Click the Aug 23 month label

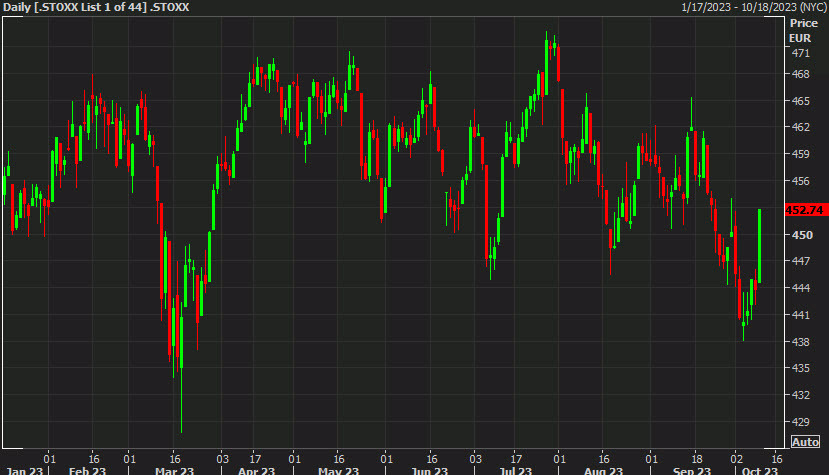[x=603, y=470]
